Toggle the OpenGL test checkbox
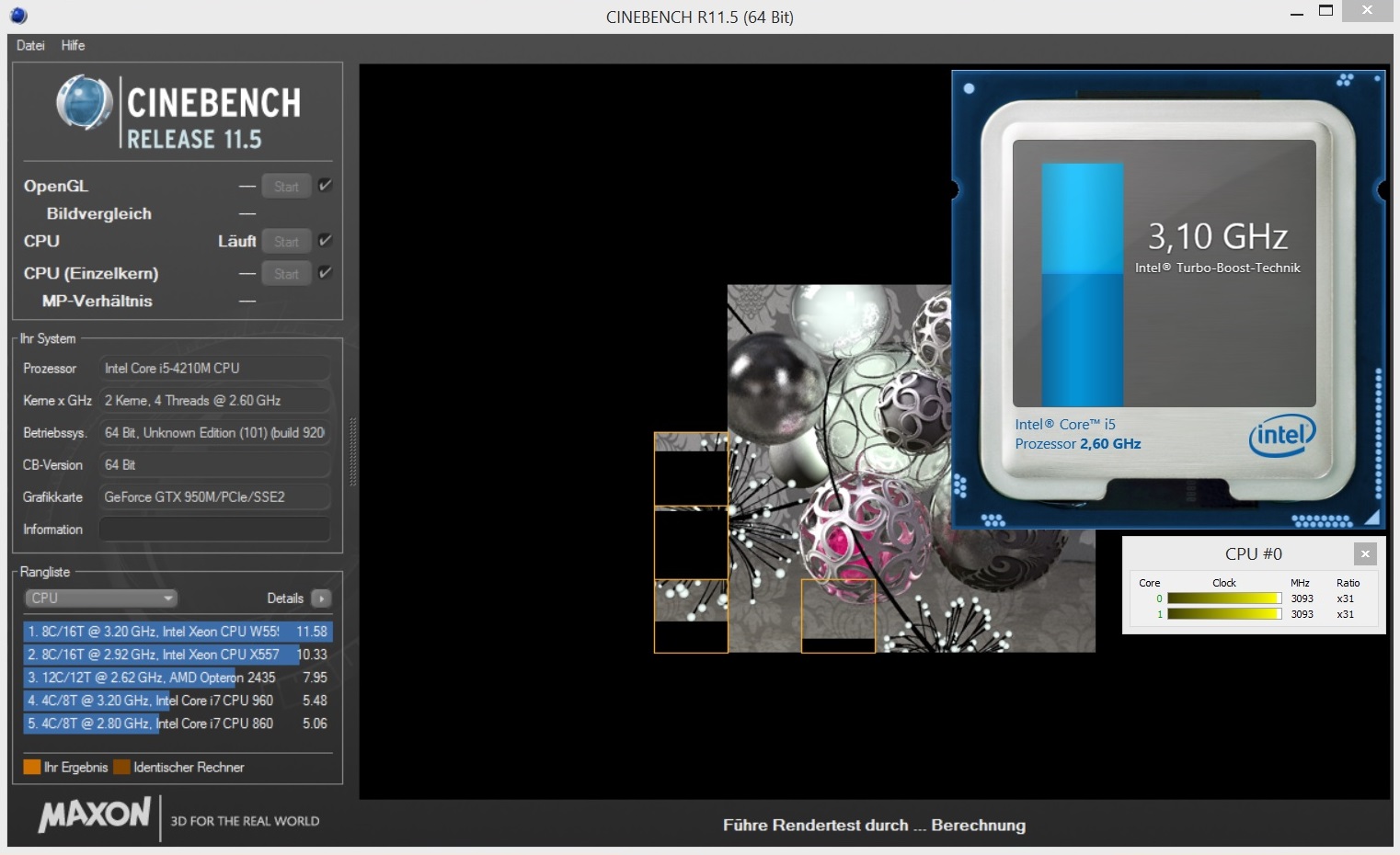This screenshot has height=855, width=1400. tap(325, 186)
